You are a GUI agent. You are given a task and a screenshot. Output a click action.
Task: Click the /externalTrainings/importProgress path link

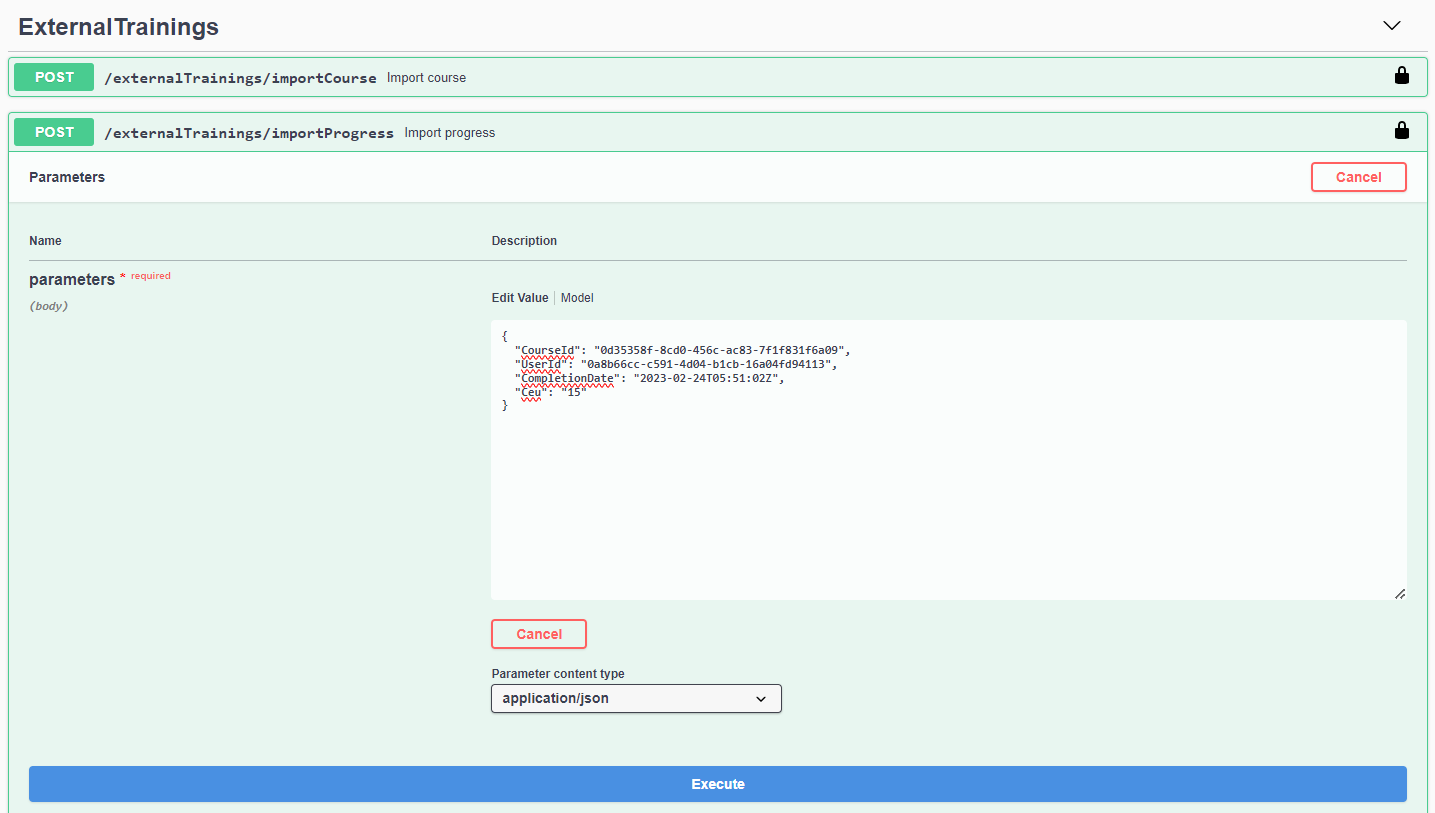(249, 133)
